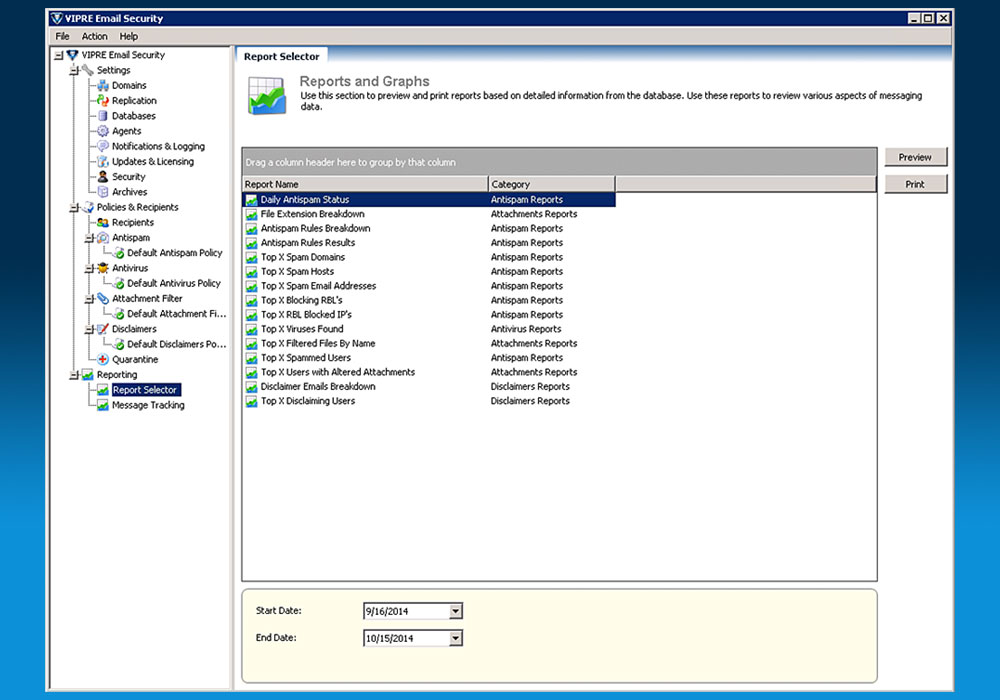Open the End Date dropdown calendar

(455, 638)
